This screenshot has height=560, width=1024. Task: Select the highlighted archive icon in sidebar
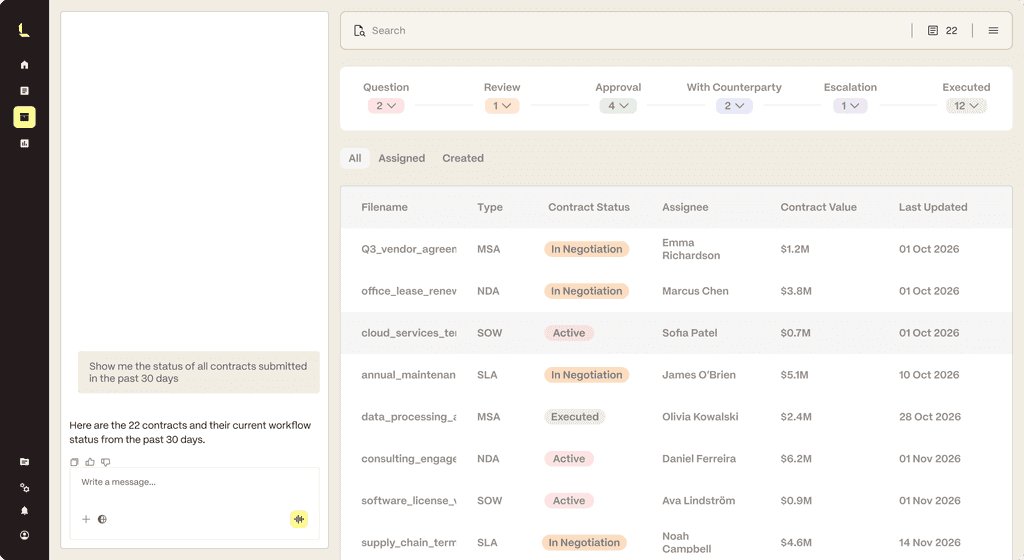(x=24, y=117)
